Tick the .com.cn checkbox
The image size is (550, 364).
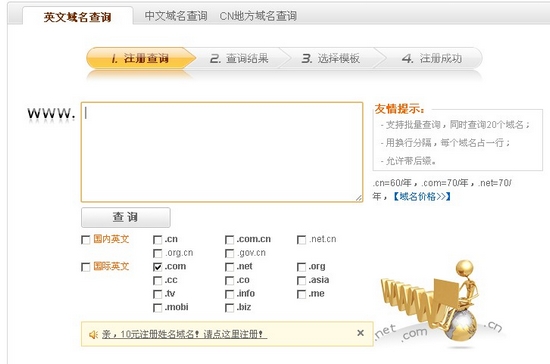pyautogui.click(x=229, y=240)
